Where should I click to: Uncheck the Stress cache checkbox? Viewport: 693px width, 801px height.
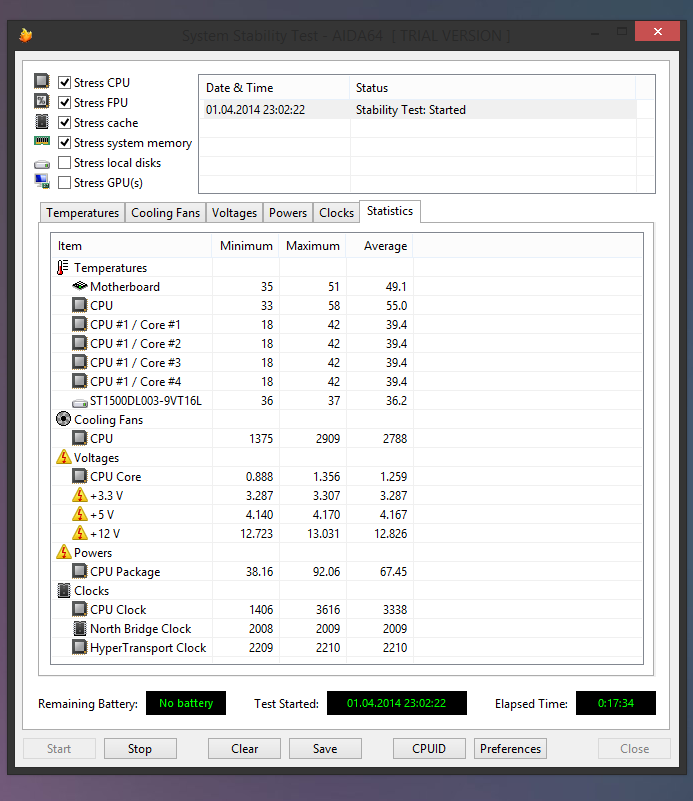point(64,123)
